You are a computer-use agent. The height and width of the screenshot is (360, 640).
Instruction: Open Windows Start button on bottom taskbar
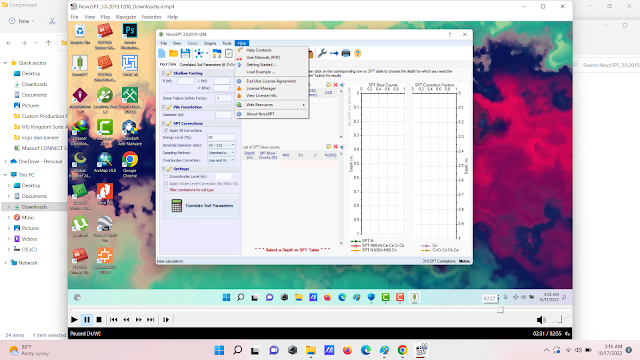tap(219, 350)
